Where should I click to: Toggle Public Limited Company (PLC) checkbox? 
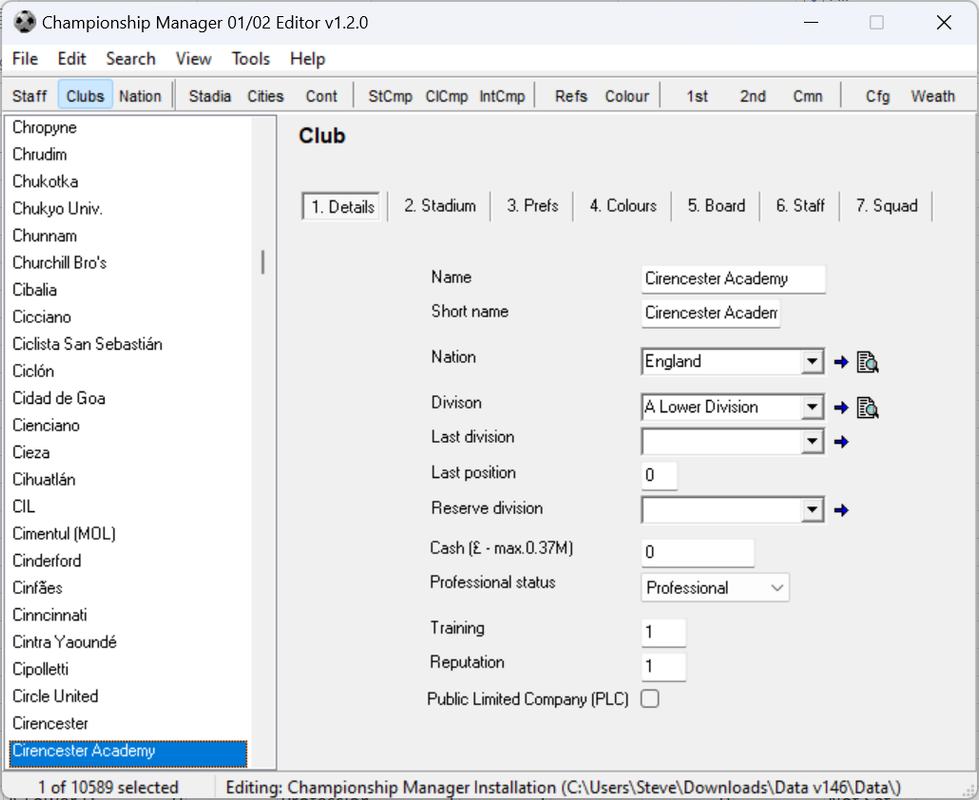650,699
